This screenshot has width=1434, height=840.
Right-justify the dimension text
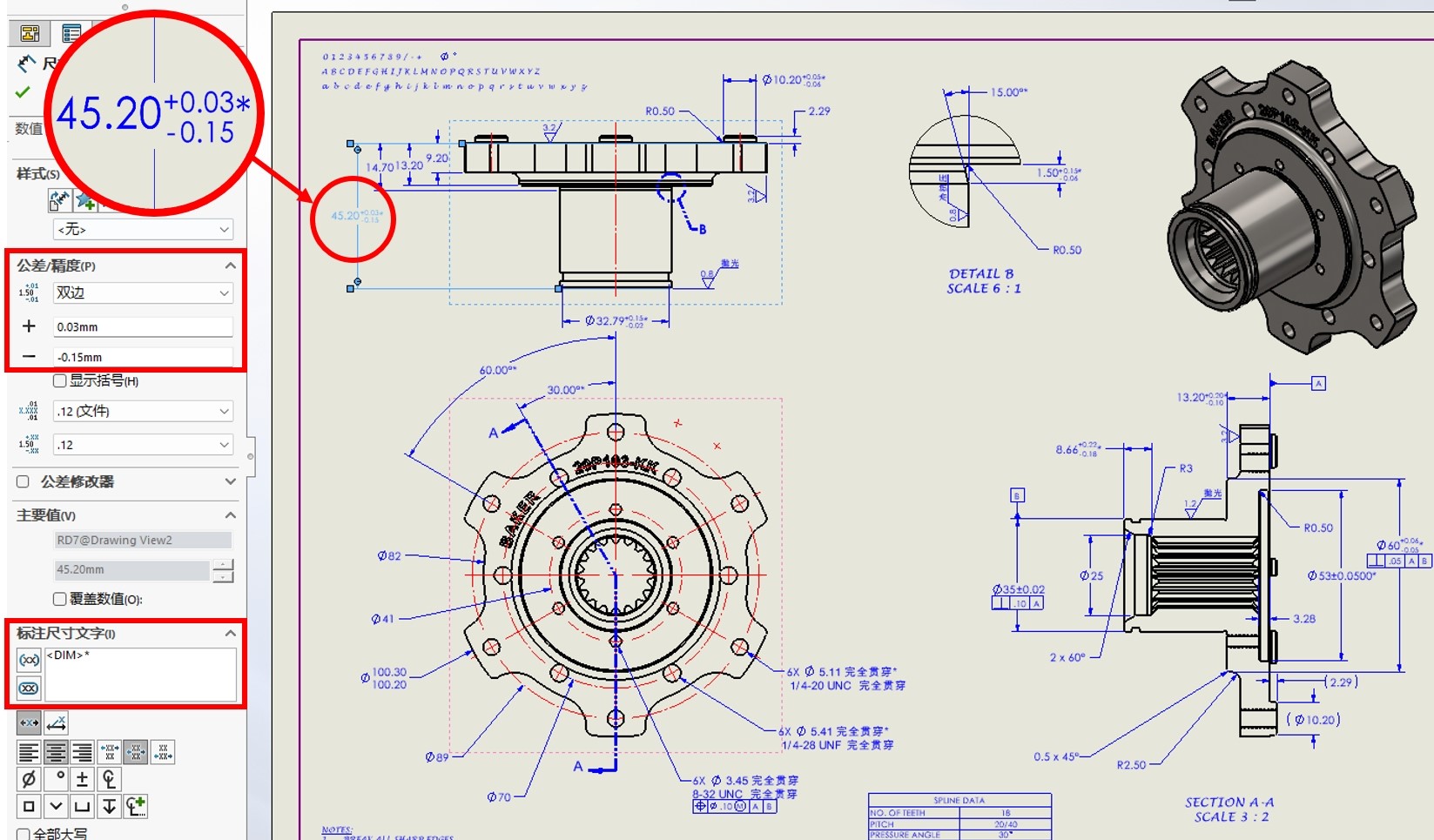click(83, 752)
